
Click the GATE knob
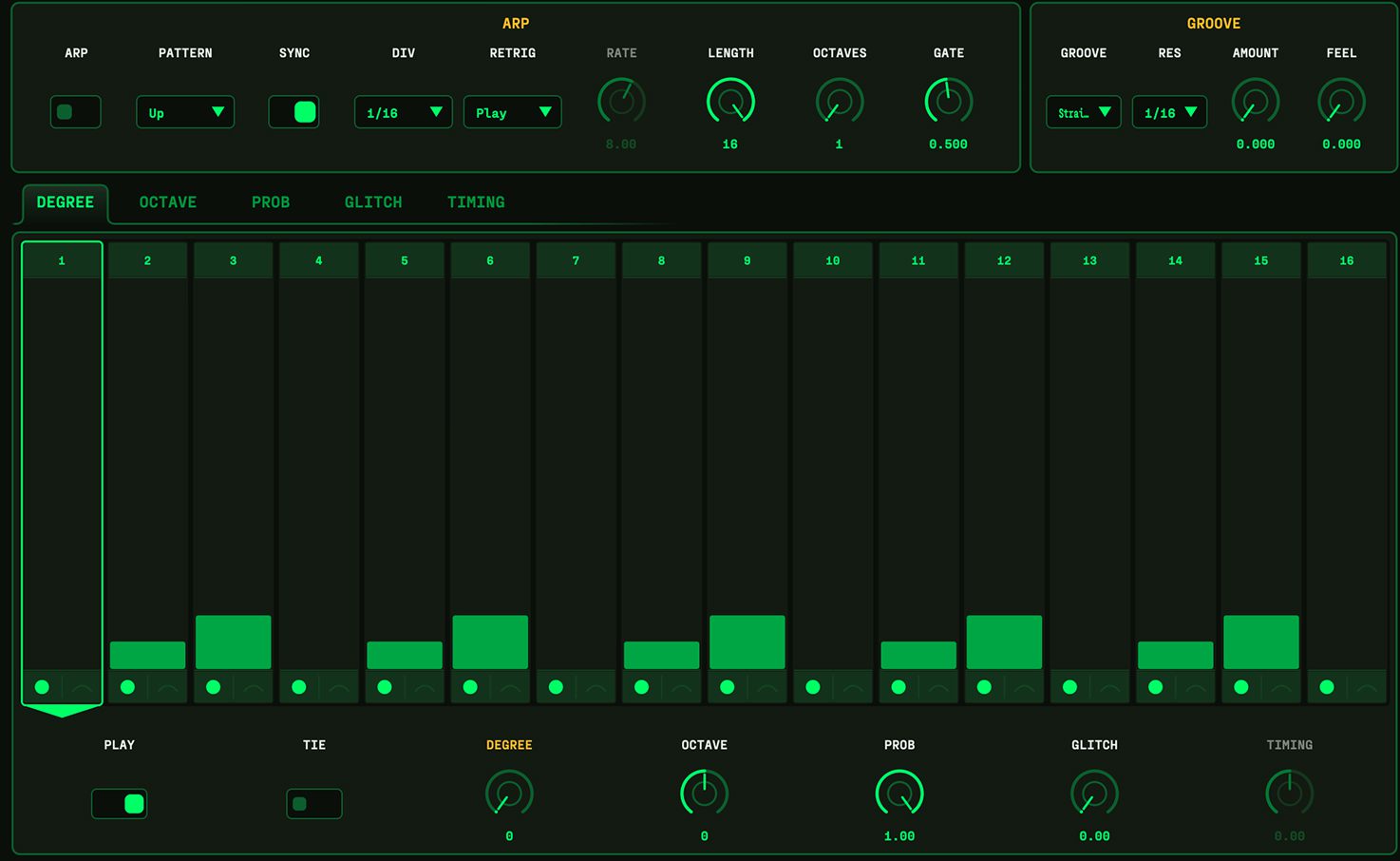point(949,101)
